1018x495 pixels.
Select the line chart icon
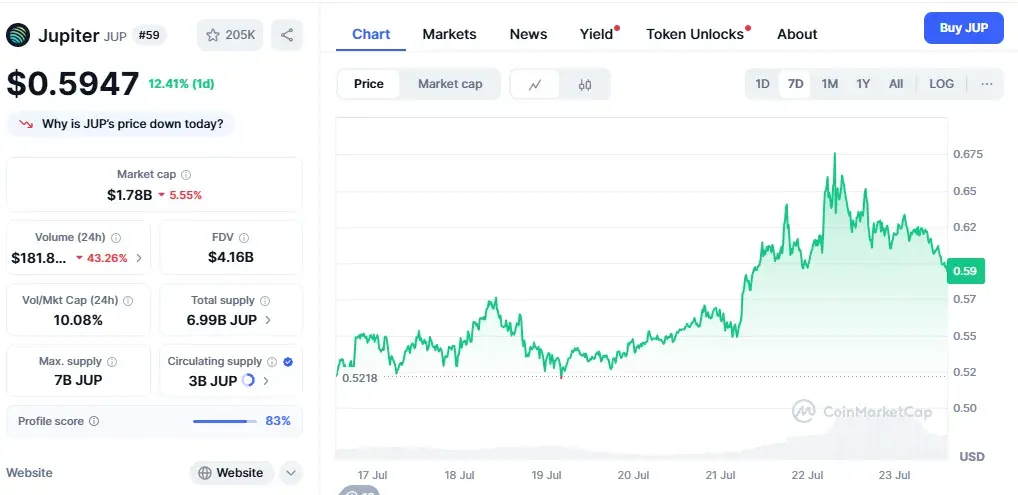click(535, 84)
